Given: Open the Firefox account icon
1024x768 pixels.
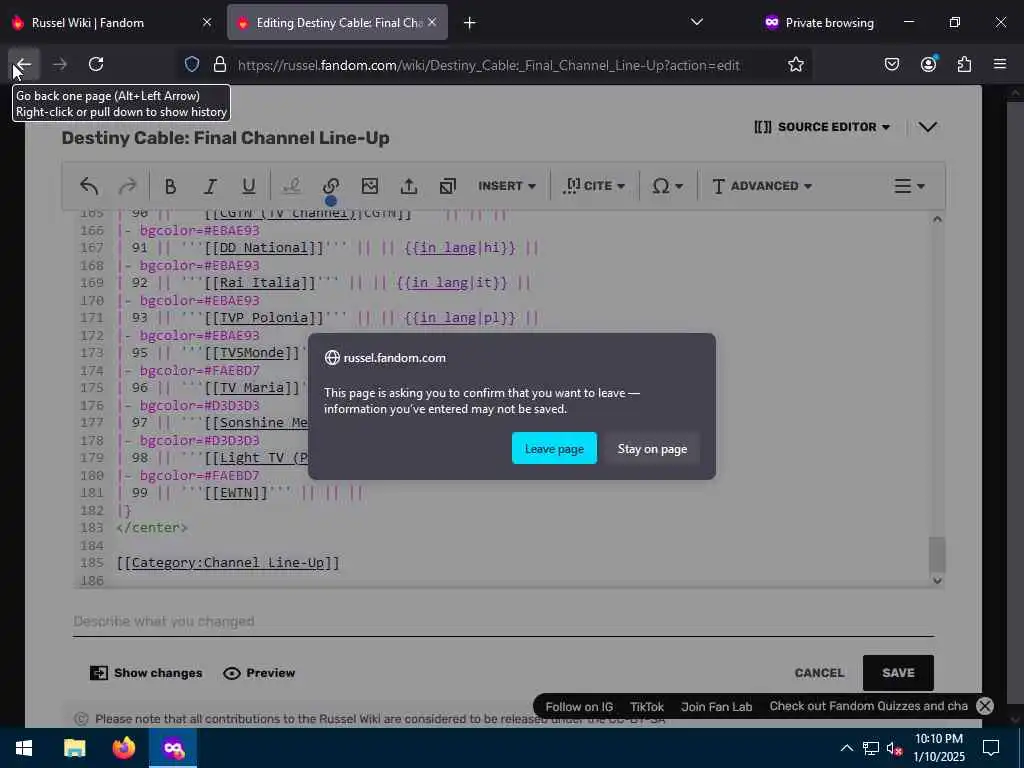Looking at the screenshot, I should tap(928, 64).
